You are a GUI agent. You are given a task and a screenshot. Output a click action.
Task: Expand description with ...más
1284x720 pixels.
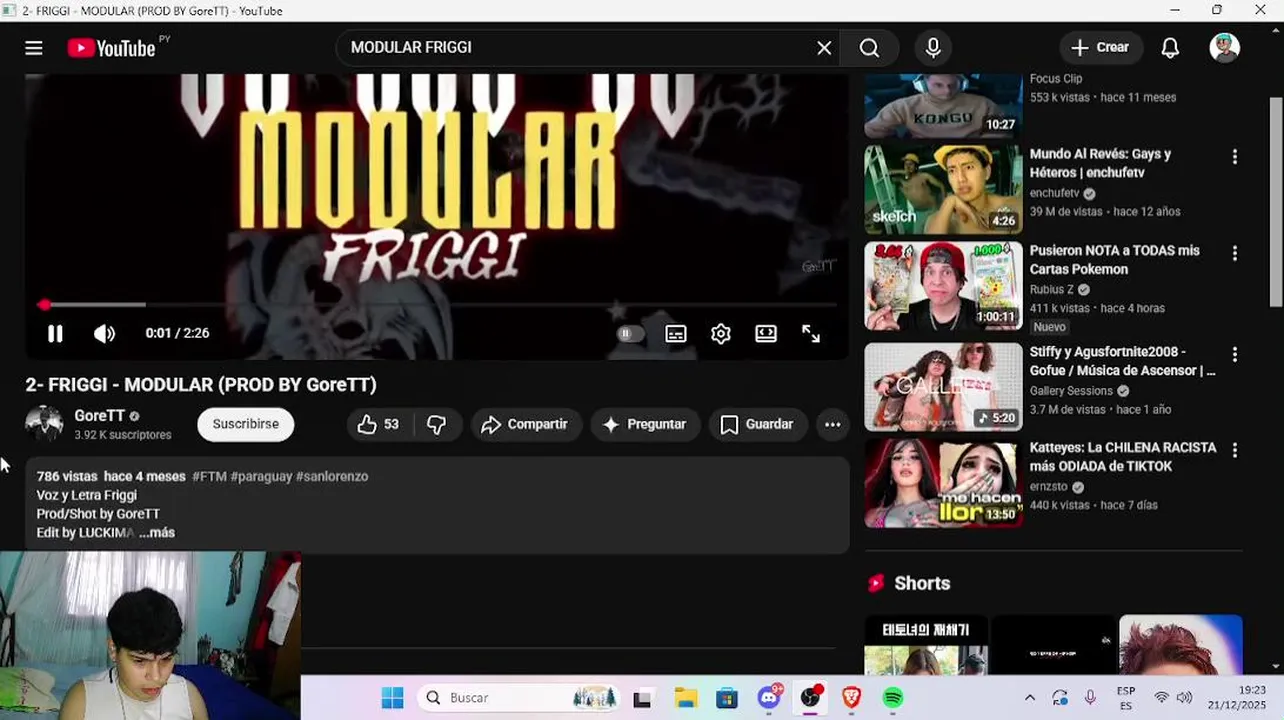coord(157,533)
